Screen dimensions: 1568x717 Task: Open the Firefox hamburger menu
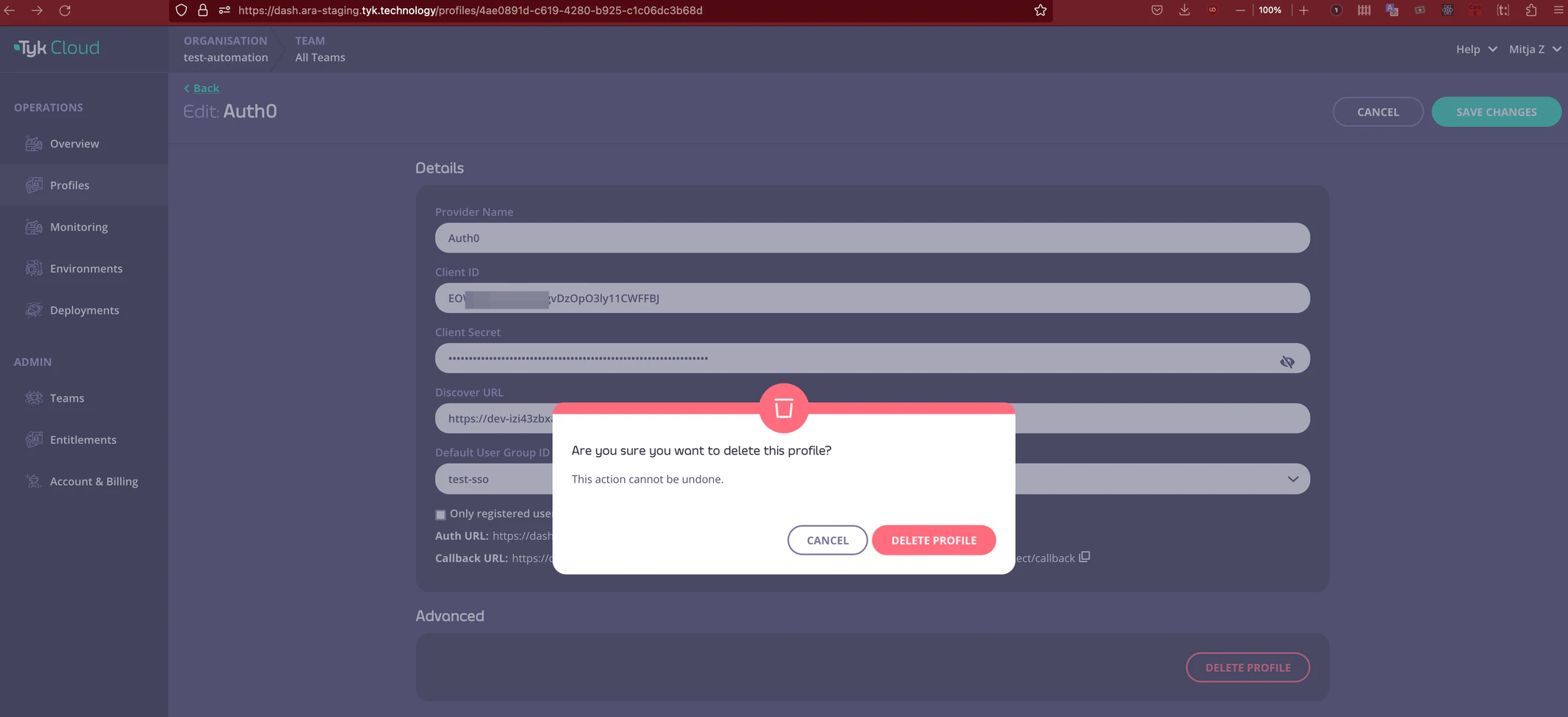[x=1558, y=10]
